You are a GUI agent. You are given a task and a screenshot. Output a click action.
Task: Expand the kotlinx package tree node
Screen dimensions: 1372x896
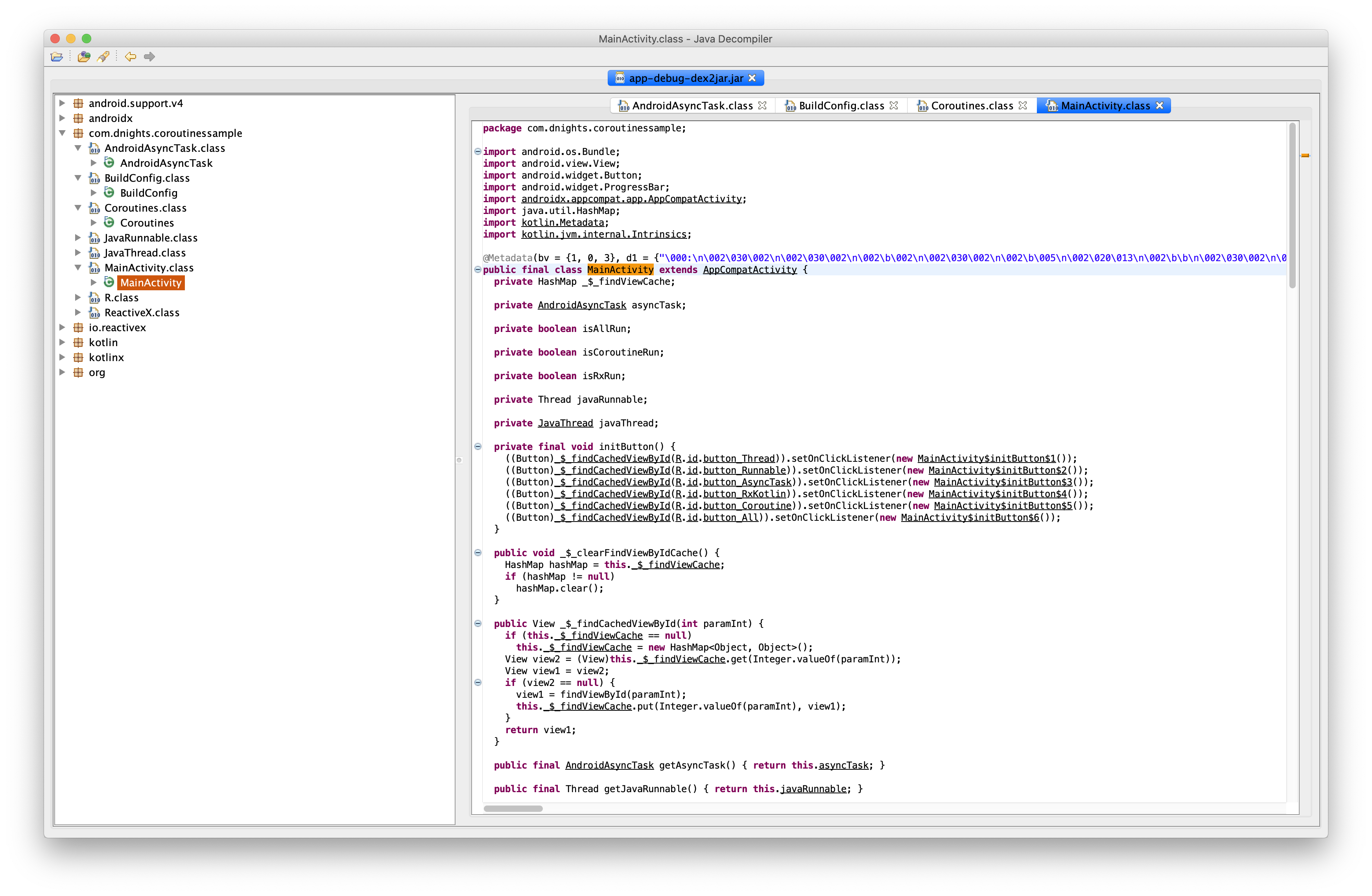coord(62,358)
